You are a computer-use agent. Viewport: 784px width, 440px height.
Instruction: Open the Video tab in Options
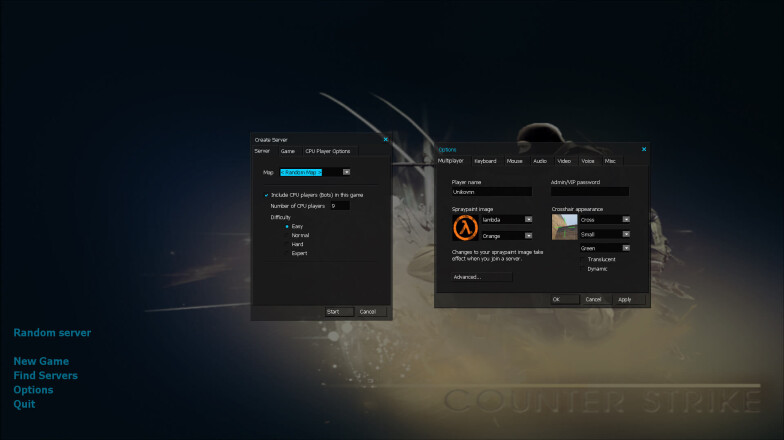pyautogui.click(x=564, y=161)
